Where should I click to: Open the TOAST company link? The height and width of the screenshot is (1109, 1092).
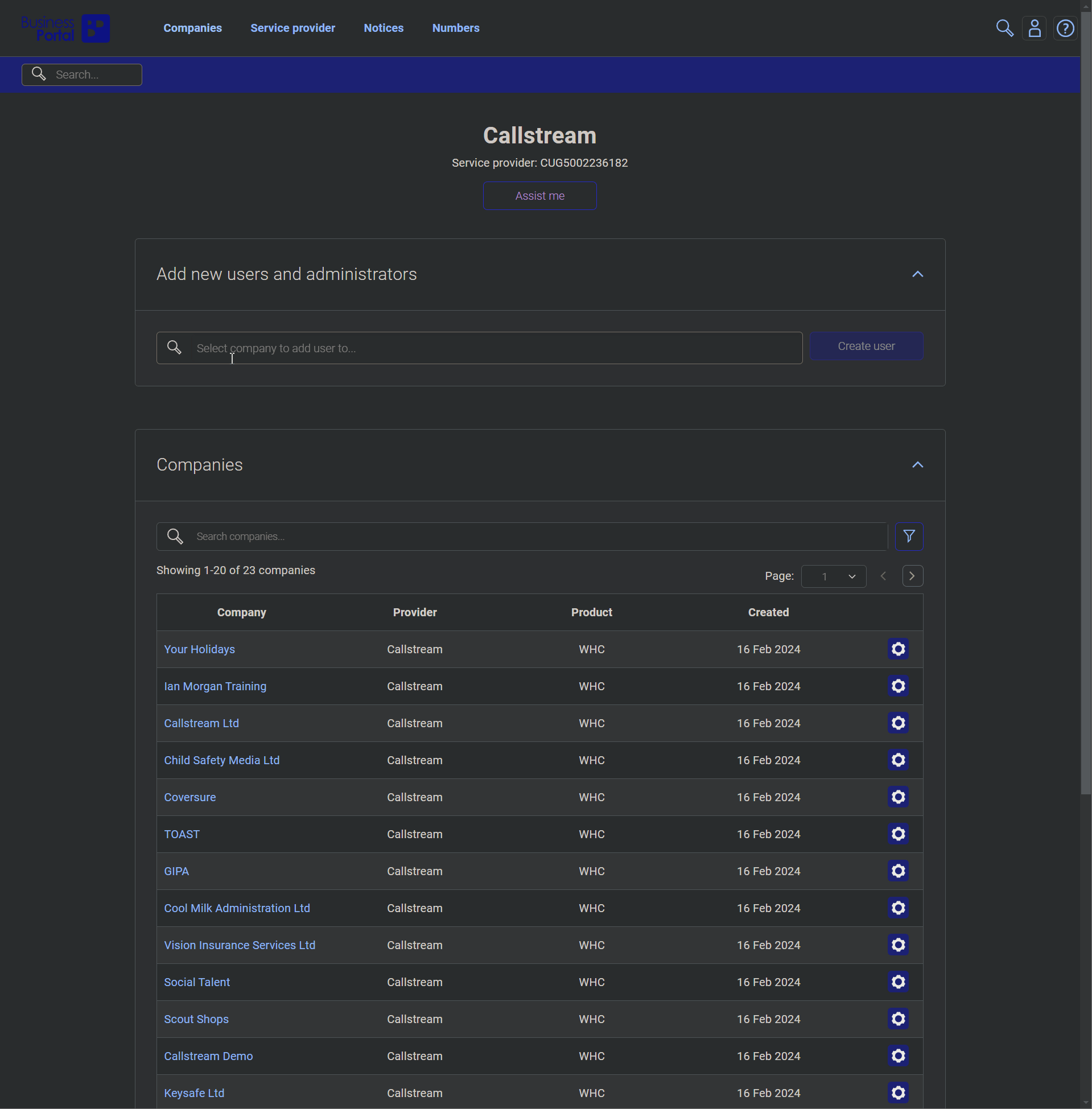coord(182,834)
